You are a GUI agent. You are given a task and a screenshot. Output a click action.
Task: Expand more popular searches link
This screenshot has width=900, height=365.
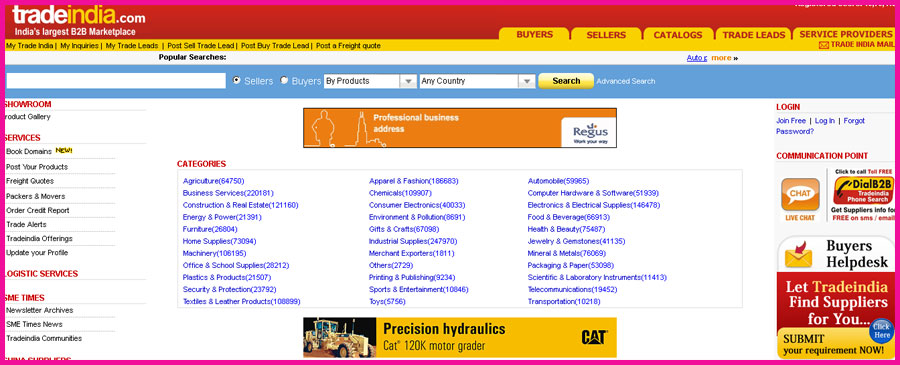point(721,58)
